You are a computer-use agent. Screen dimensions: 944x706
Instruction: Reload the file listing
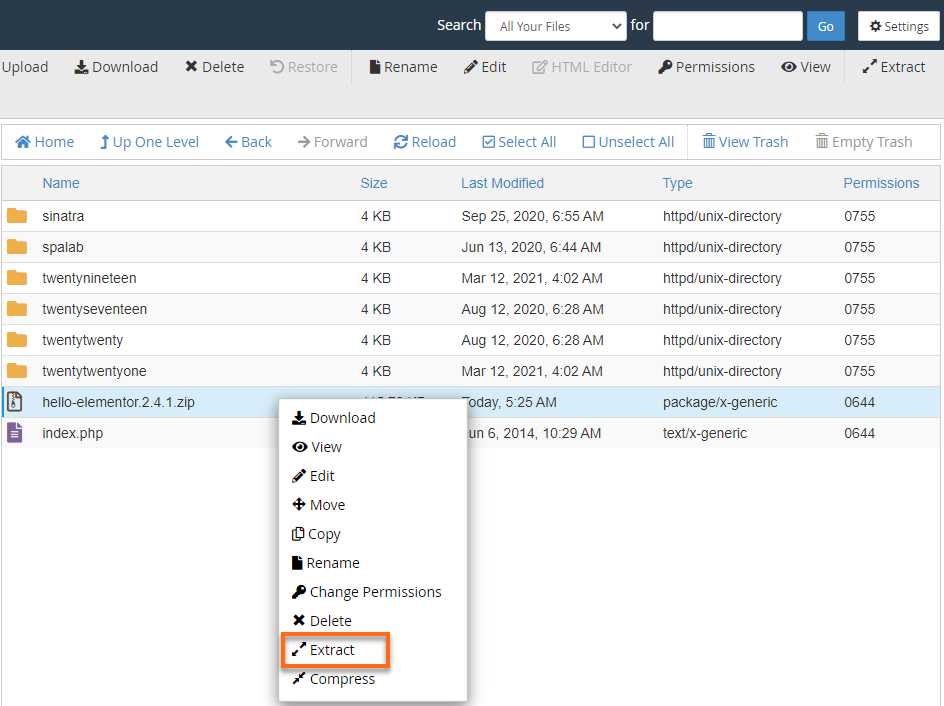click(x=425, y=142)
